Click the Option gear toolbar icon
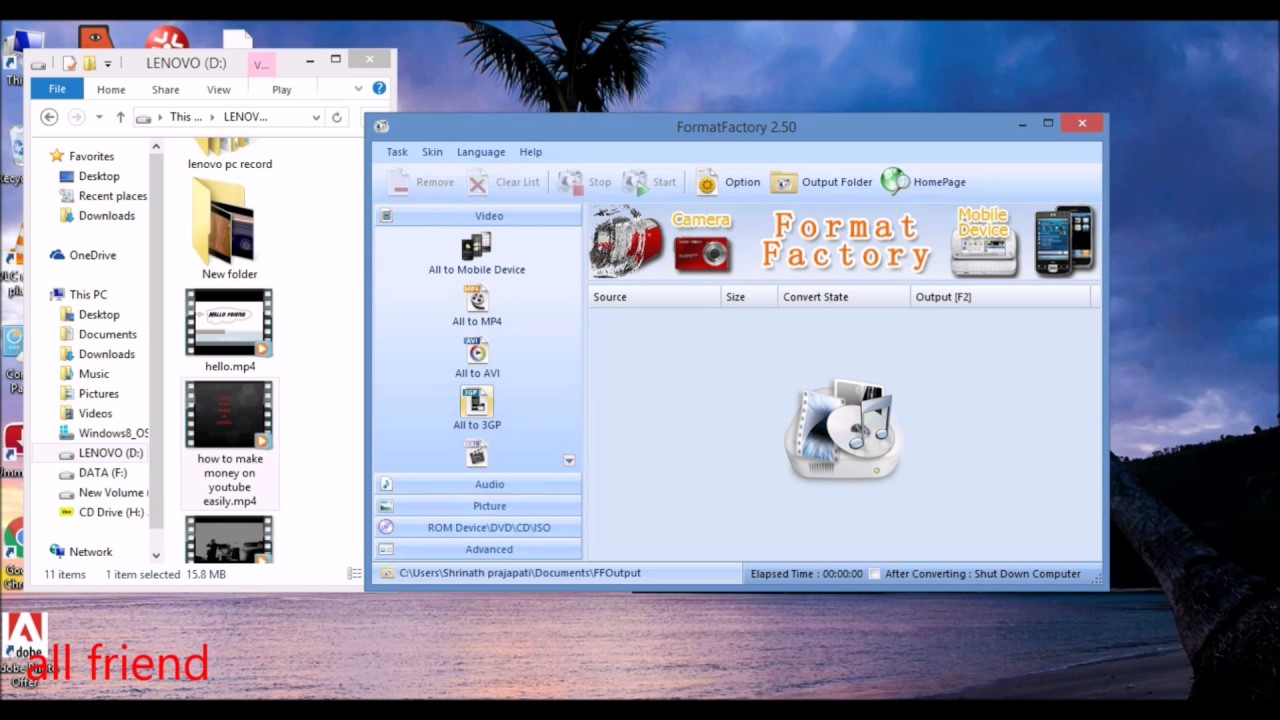The image size is (1280, 720). pyautogui.click(x=707, y=182)
